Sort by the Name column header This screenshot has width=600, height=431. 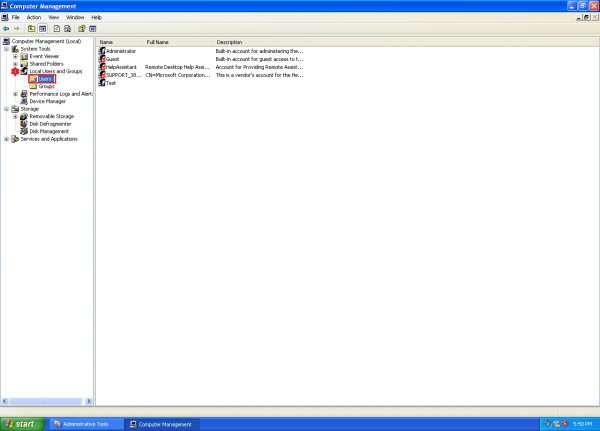[x=119, y=42]
